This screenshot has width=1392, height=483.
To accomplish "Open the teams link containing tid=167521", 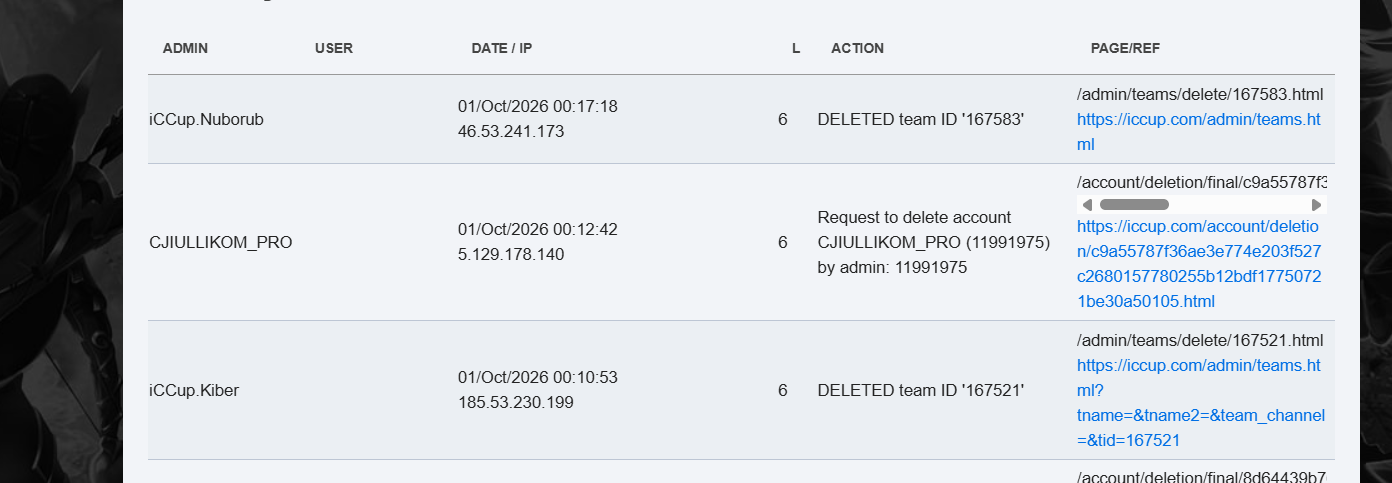I will [x=1200, y=403].
